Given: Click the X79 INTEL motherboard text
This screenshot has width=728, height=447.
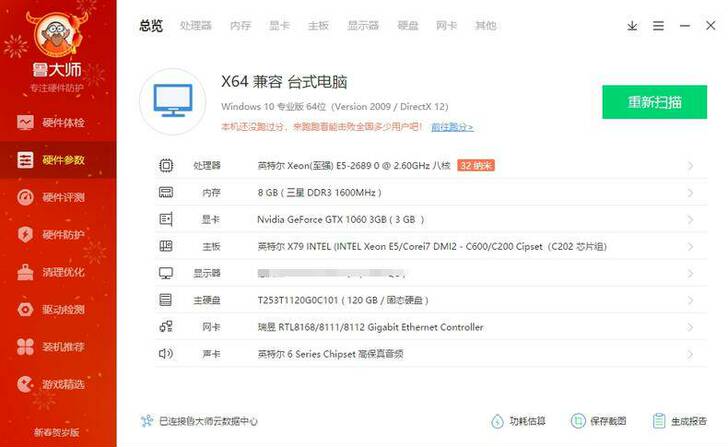Looking at the screenshot, I should click(432, 246).
